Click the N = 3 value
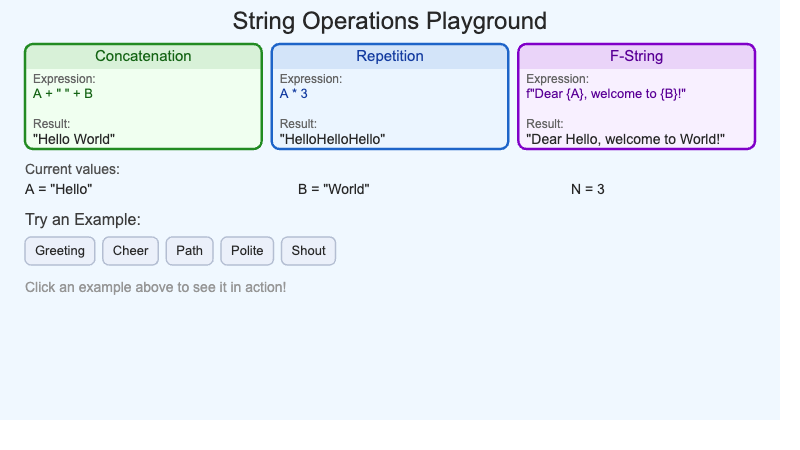Viewport: 800px width, 450px height. pos(588,189)
